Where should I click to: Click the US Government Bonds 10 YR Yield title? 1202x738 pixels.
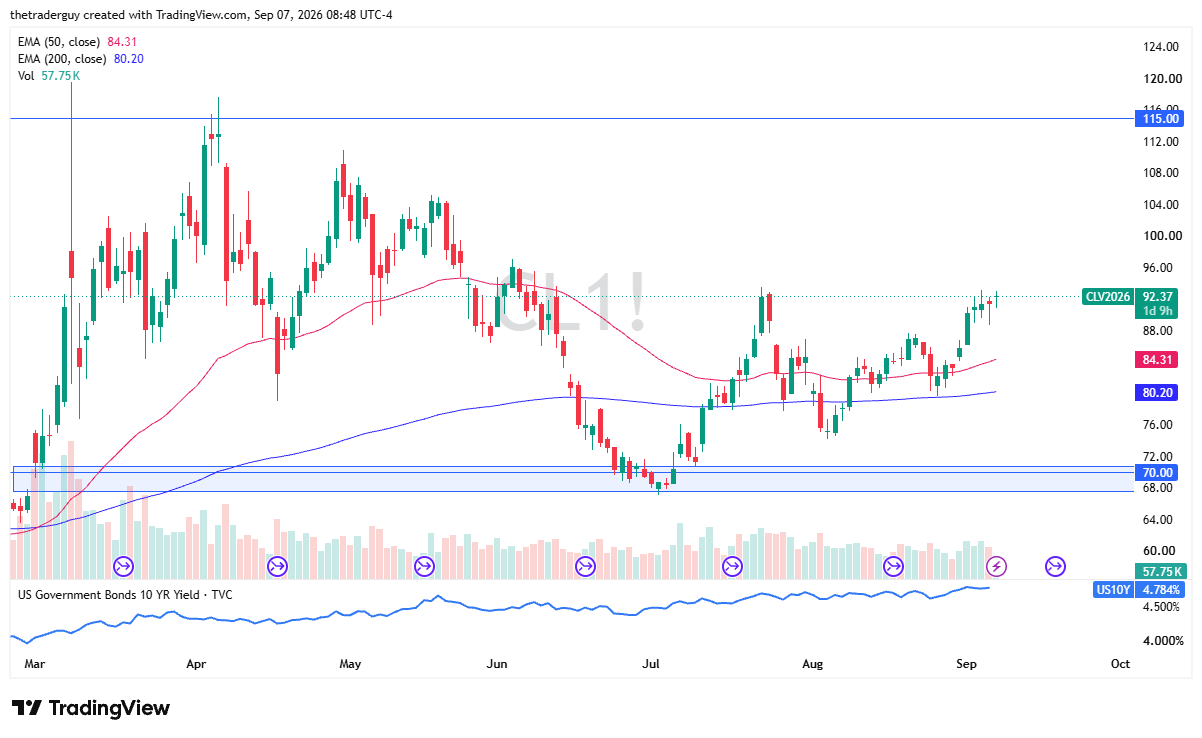point(125,594)
